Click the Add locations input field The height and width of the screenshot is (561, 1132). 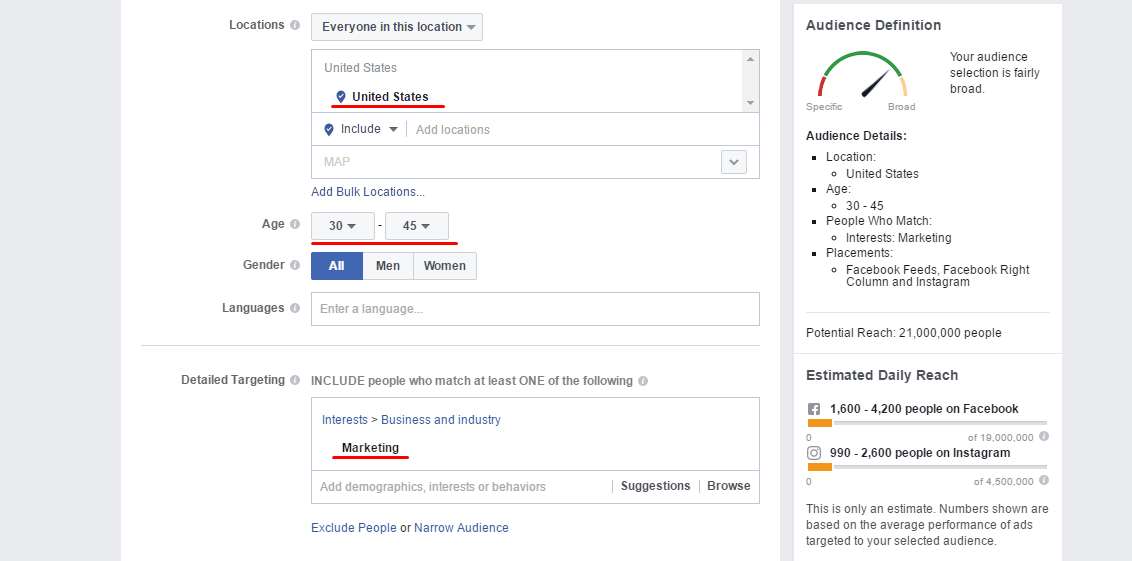coord(582,130)
